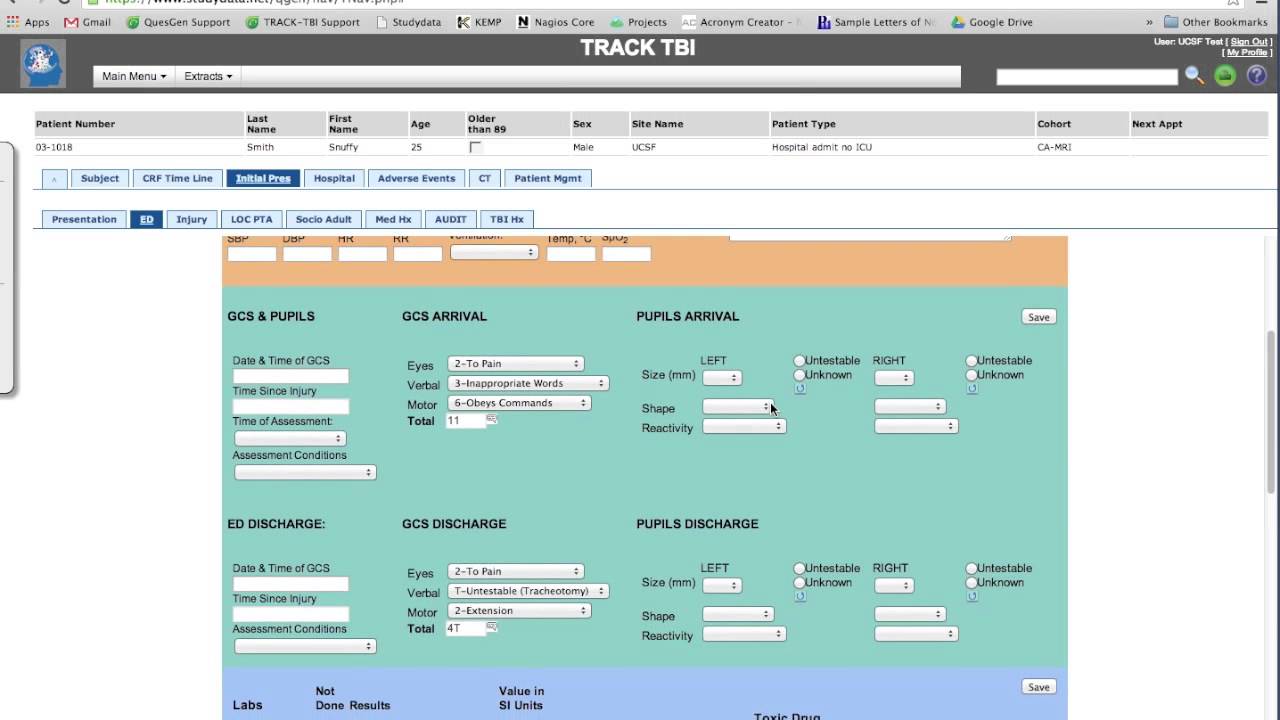Click icon beside GCS Discharge Total field

(492, 627)
